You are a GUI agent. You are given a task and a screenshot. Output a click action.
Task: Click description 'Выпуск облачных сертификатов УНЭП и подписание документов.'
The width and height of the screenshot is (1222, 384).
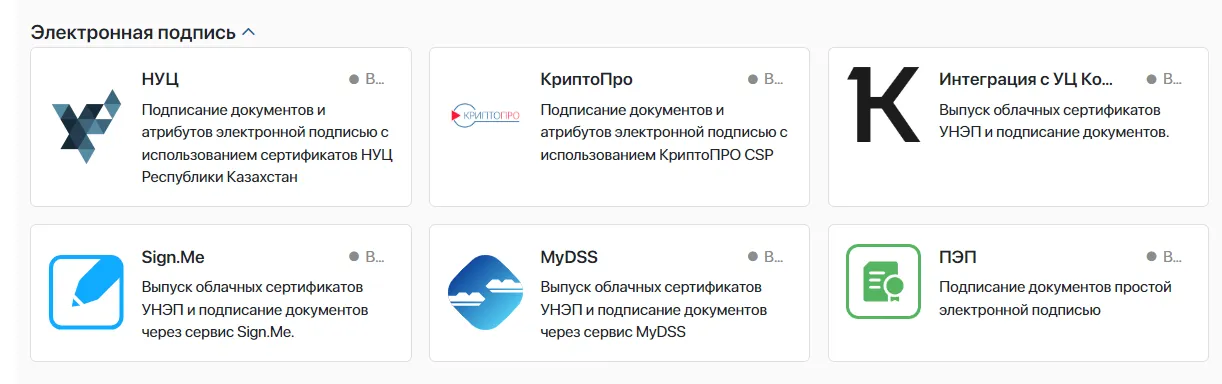[x=1054, y=120]
